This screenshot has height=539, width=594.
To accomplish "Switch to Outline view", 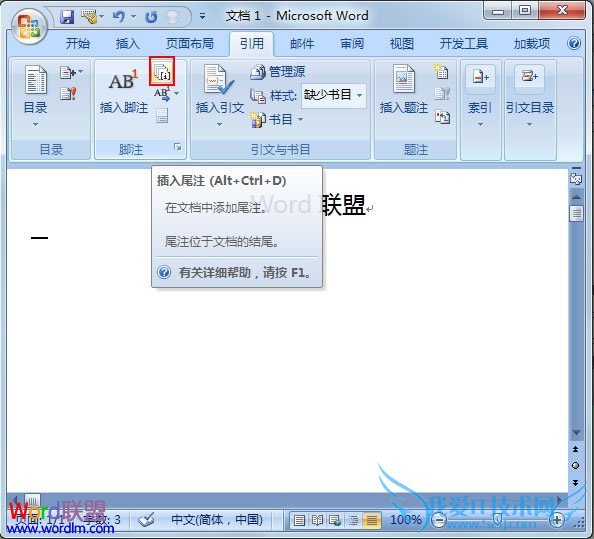I will click(354, 520).
